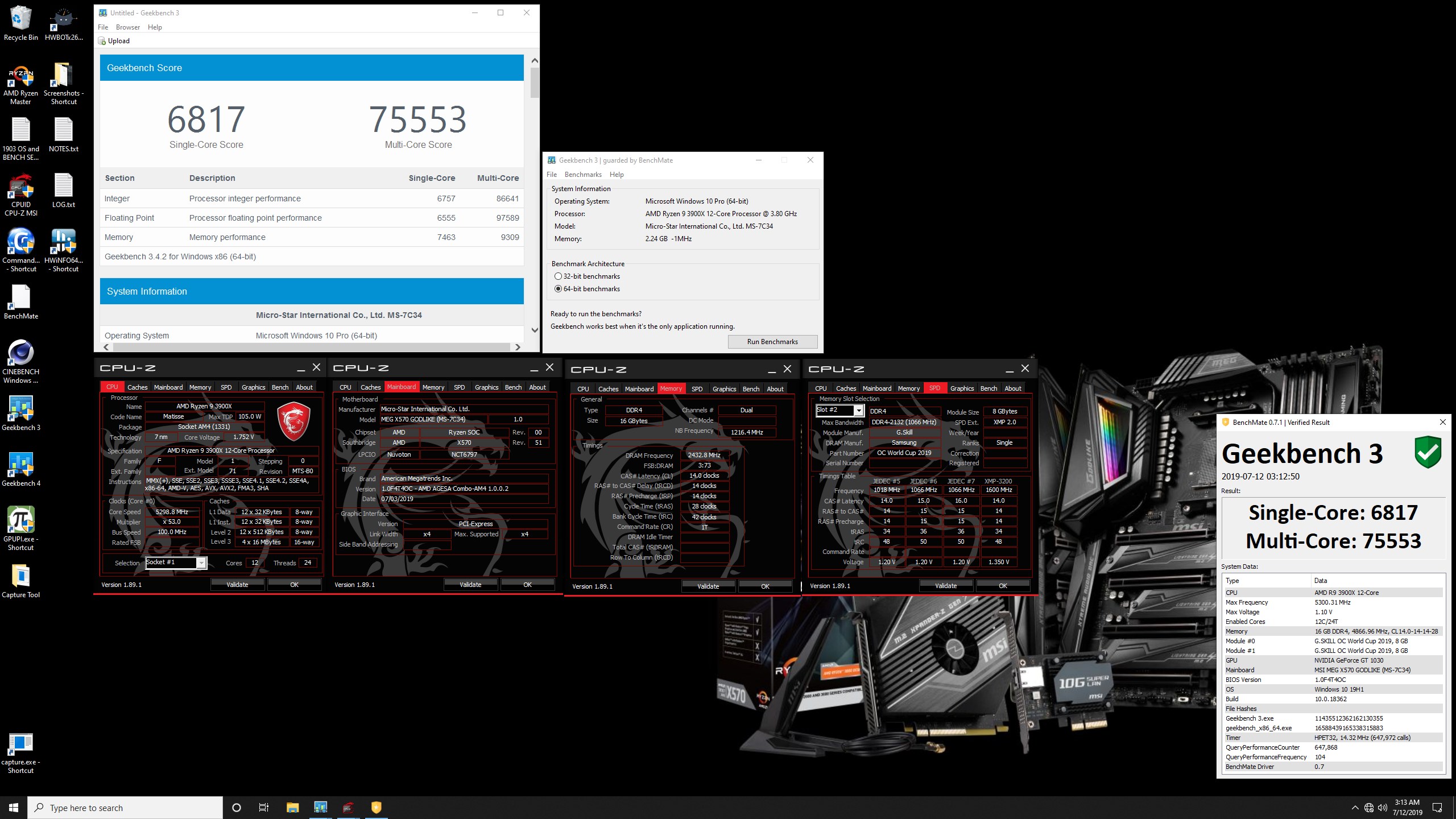Select the 64-bit benchmarks radio button
Screen dimensions: 1456x819
click(558, 289)
